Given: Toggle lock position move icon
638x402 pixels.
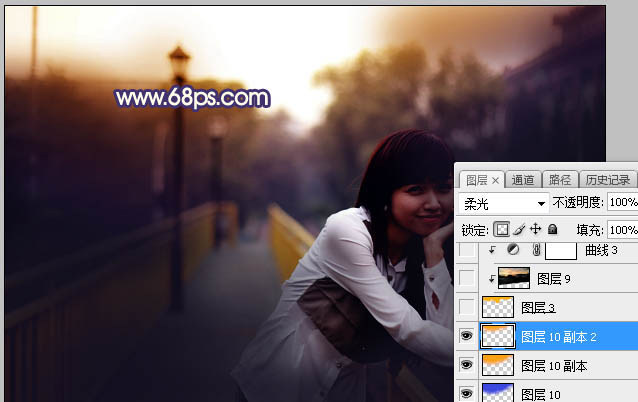Looking at the screenshot, I should pos(535,229).
